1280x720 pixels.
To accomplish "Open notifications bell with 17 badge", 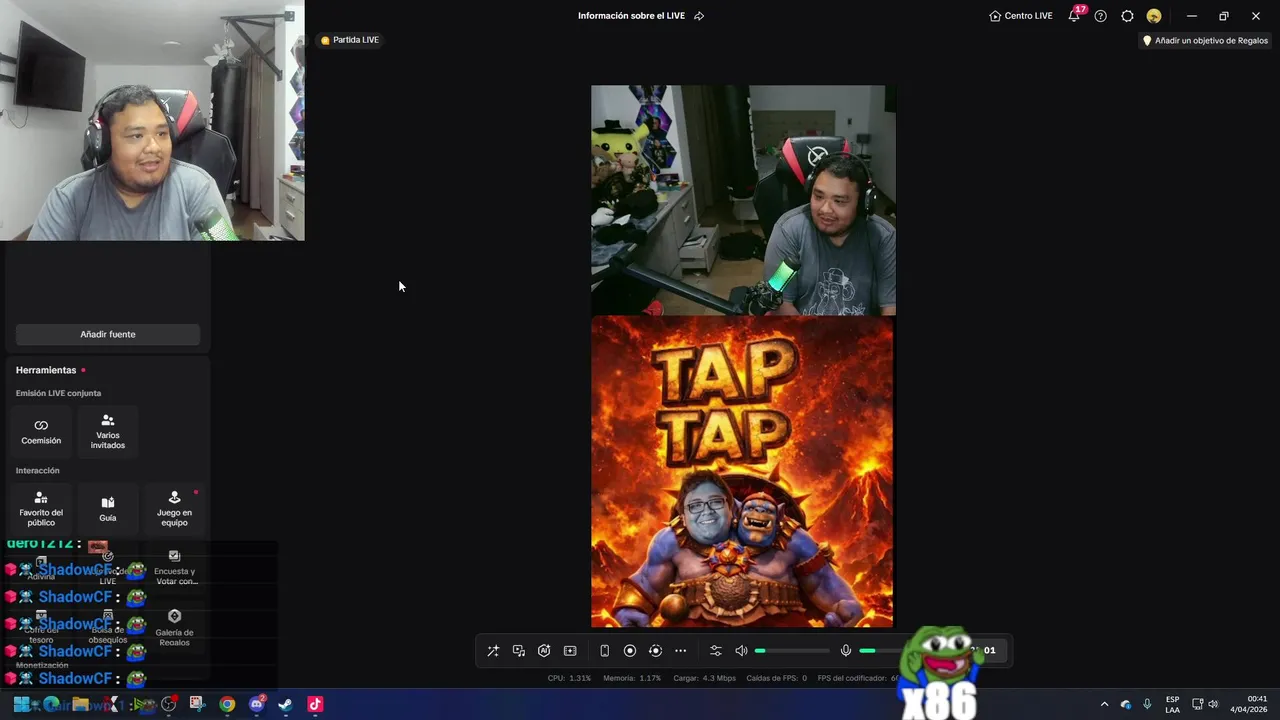I will [x=1075, y=15].
